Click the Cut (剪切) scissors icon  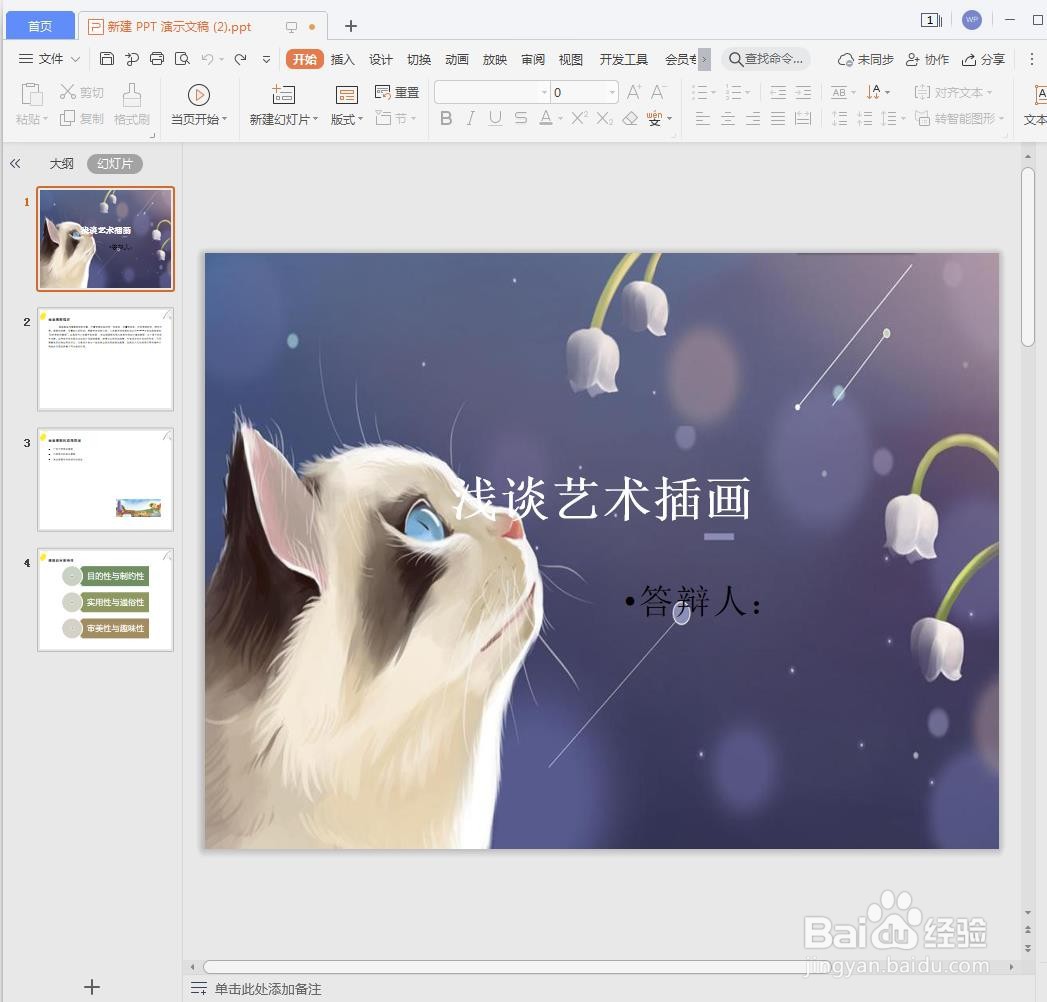click(67, 91)
